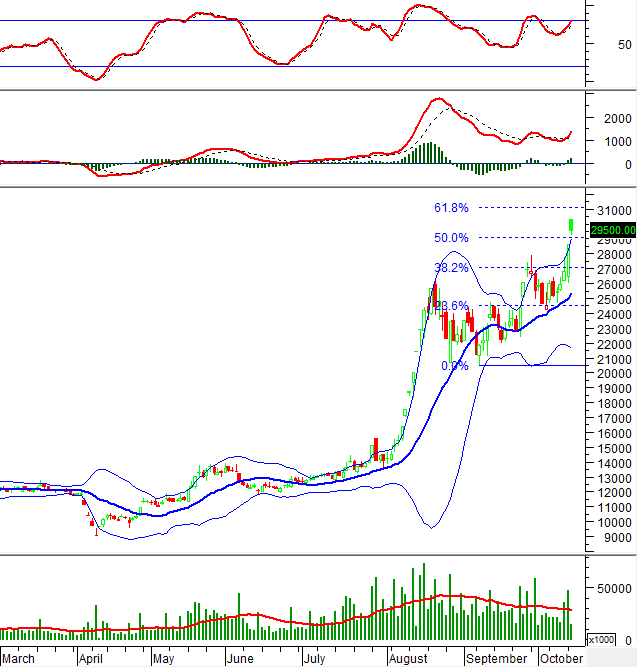The height and width of the screenshot is (667, 637).
Task: Select October on the date axis
Action: pyautogui.click(x=561, y=659)
